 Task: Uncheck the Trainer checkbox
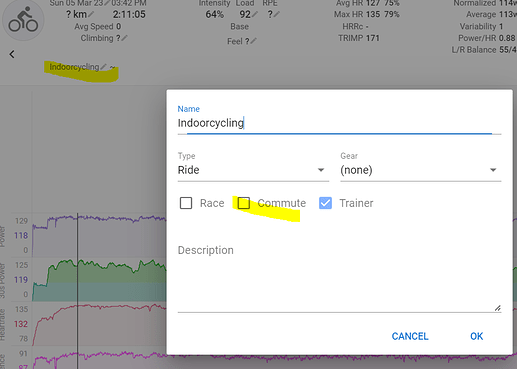coord(325,203)
